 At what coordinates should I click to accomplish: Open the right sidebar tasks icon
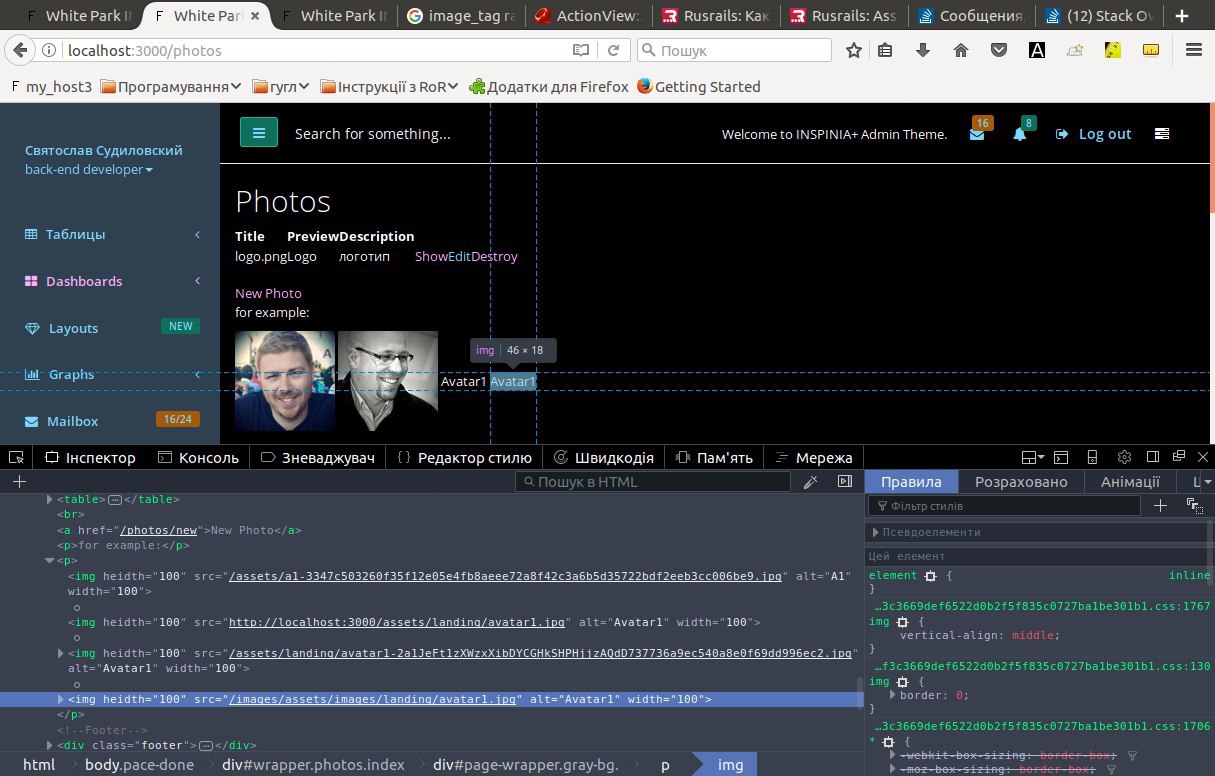(1161, 134)
